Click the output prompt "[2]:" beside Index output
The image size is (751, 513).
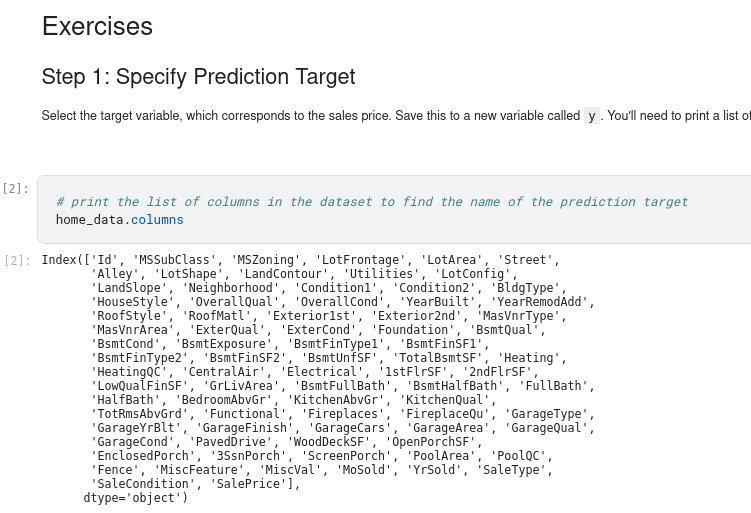[x=16, y=260]
